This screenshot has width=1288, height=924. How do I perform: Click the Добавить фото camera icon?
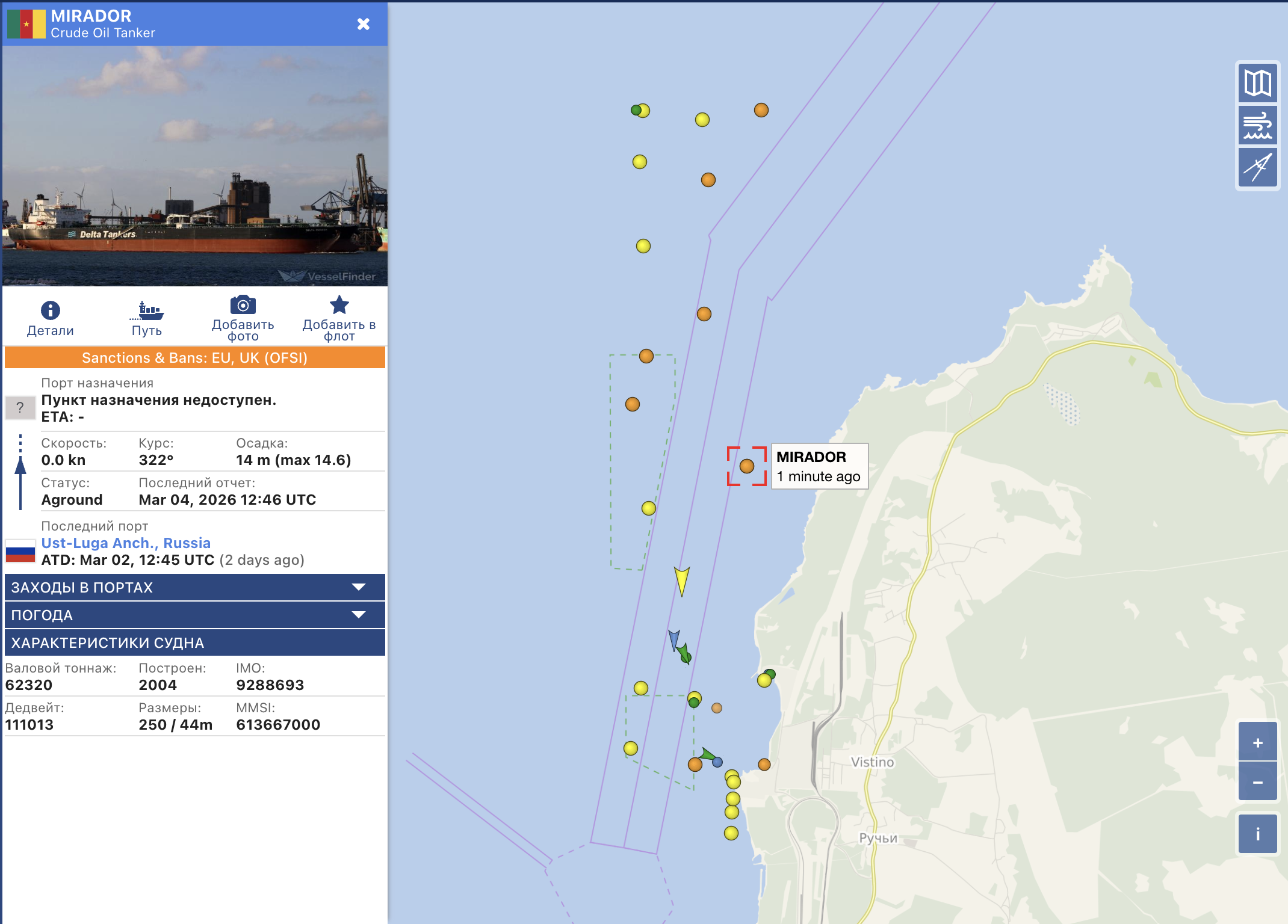(243, 306)
